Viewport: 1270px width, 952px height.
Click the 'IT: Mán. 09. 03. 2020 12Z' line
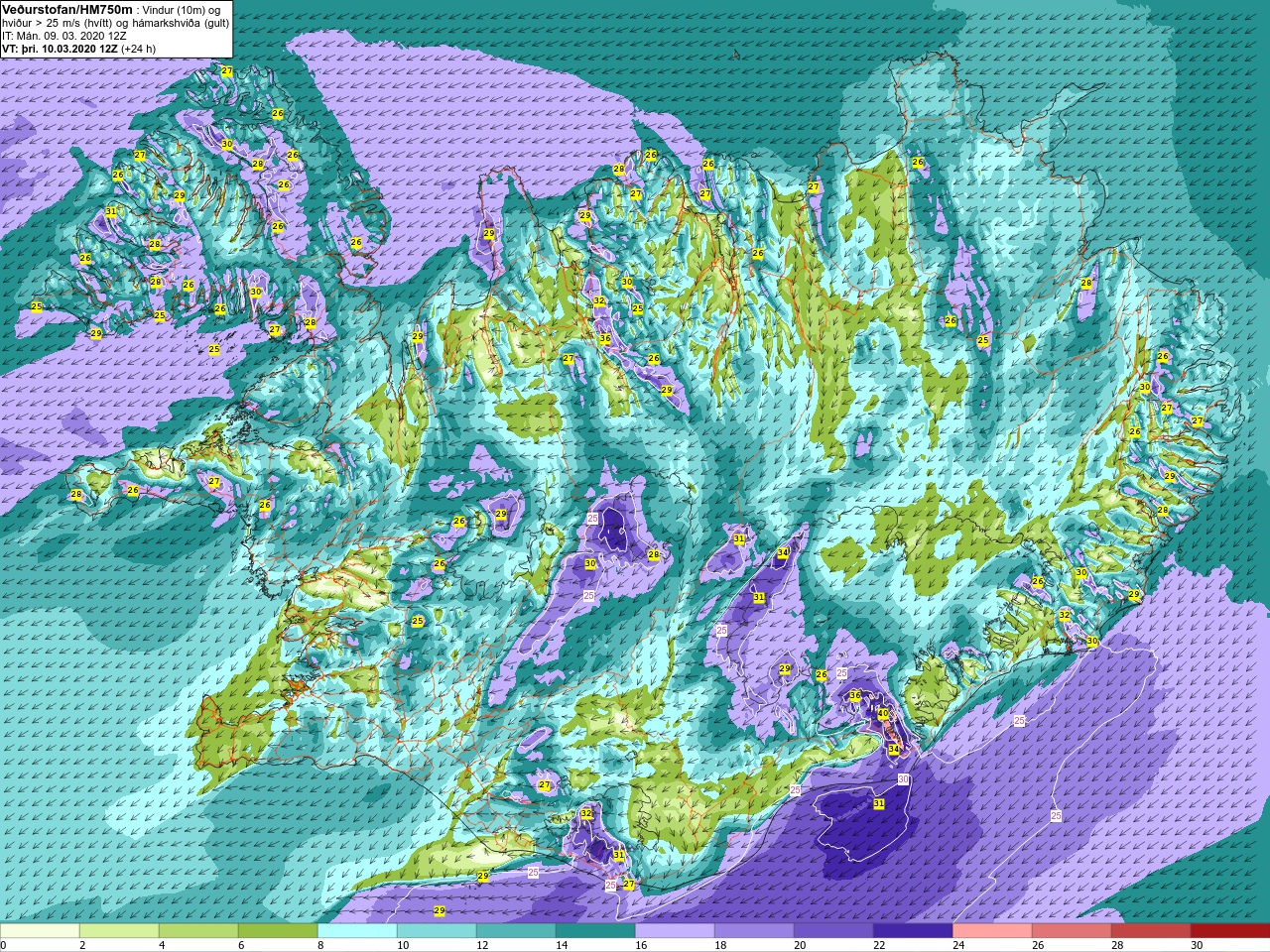(63, 35)
